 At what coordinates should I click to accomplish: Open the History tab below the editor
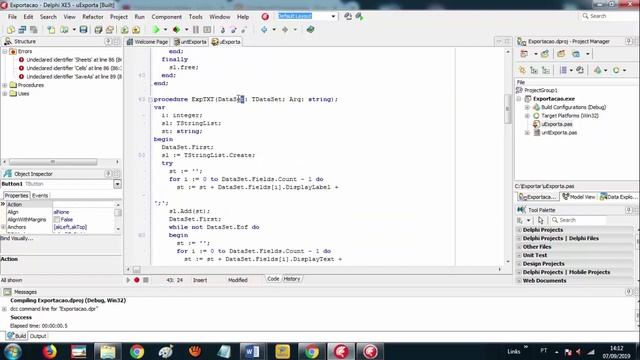[291, 279]
